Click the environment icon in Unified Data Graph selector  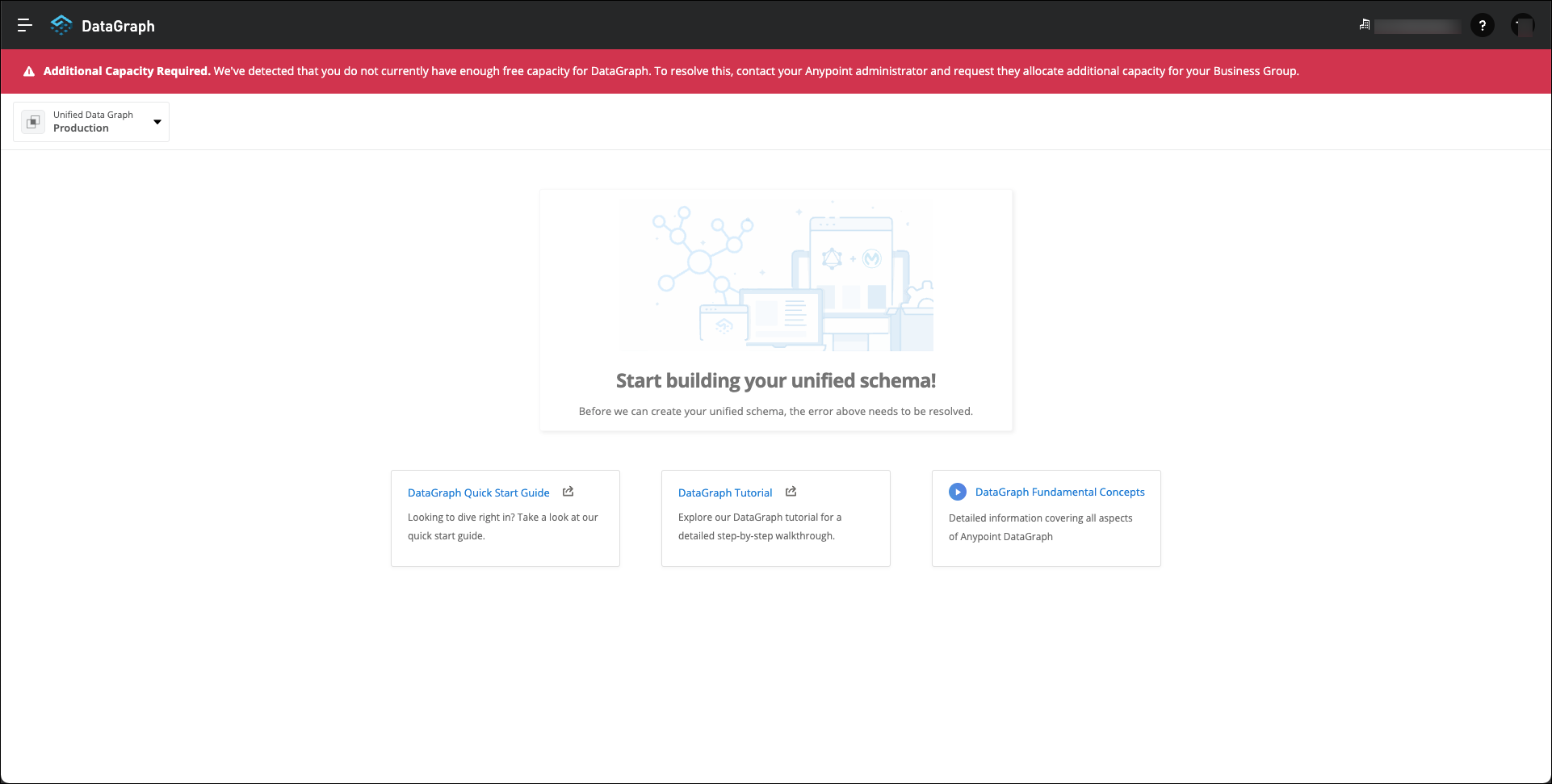[33, 122]
